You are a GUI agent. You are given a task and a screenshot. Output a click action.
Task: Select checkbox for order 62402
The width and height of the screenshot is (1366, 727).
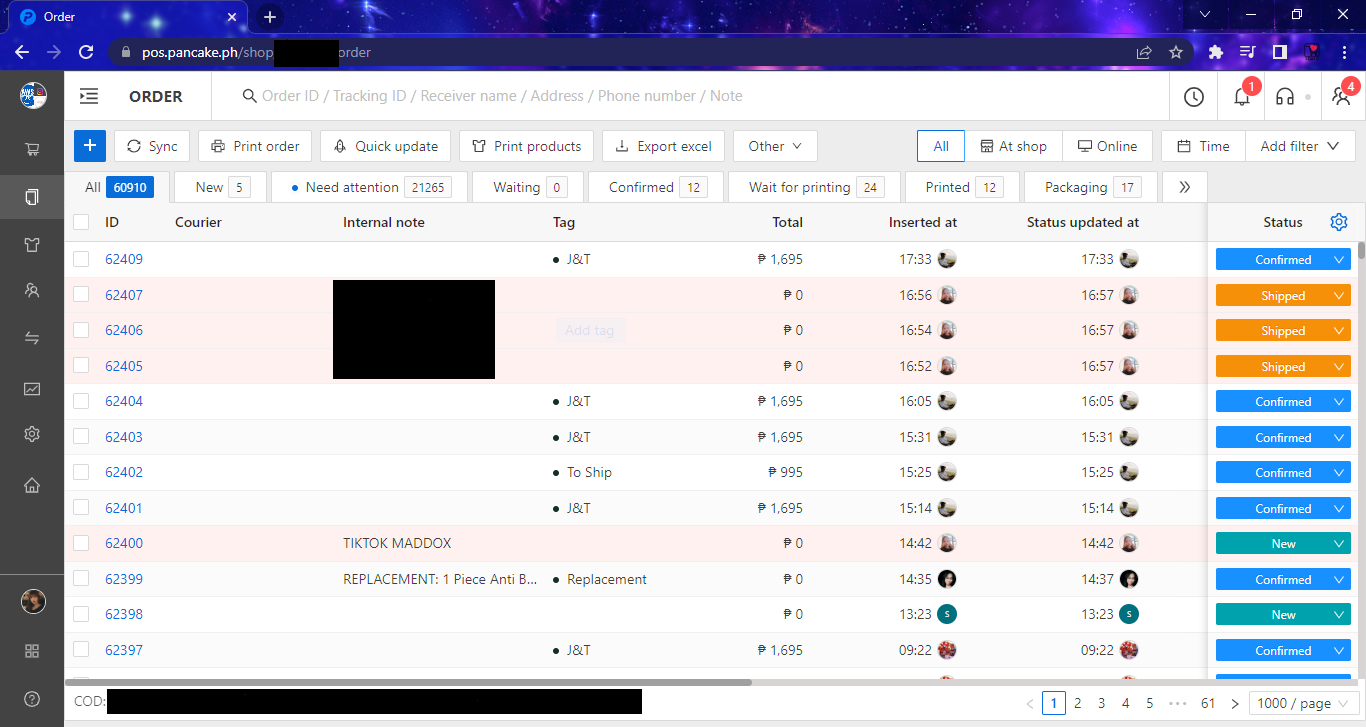81,472
